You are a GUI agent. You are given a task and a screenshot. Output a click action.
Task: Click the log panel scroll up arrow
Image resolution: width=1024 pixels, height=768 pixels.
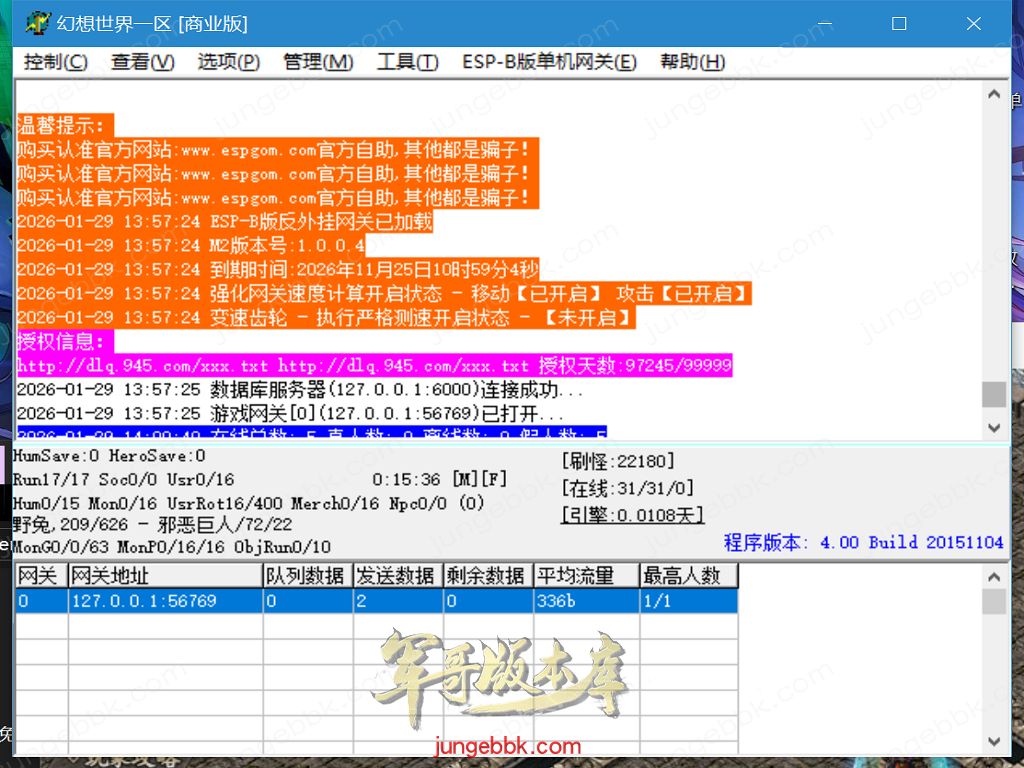click(993, 95)
